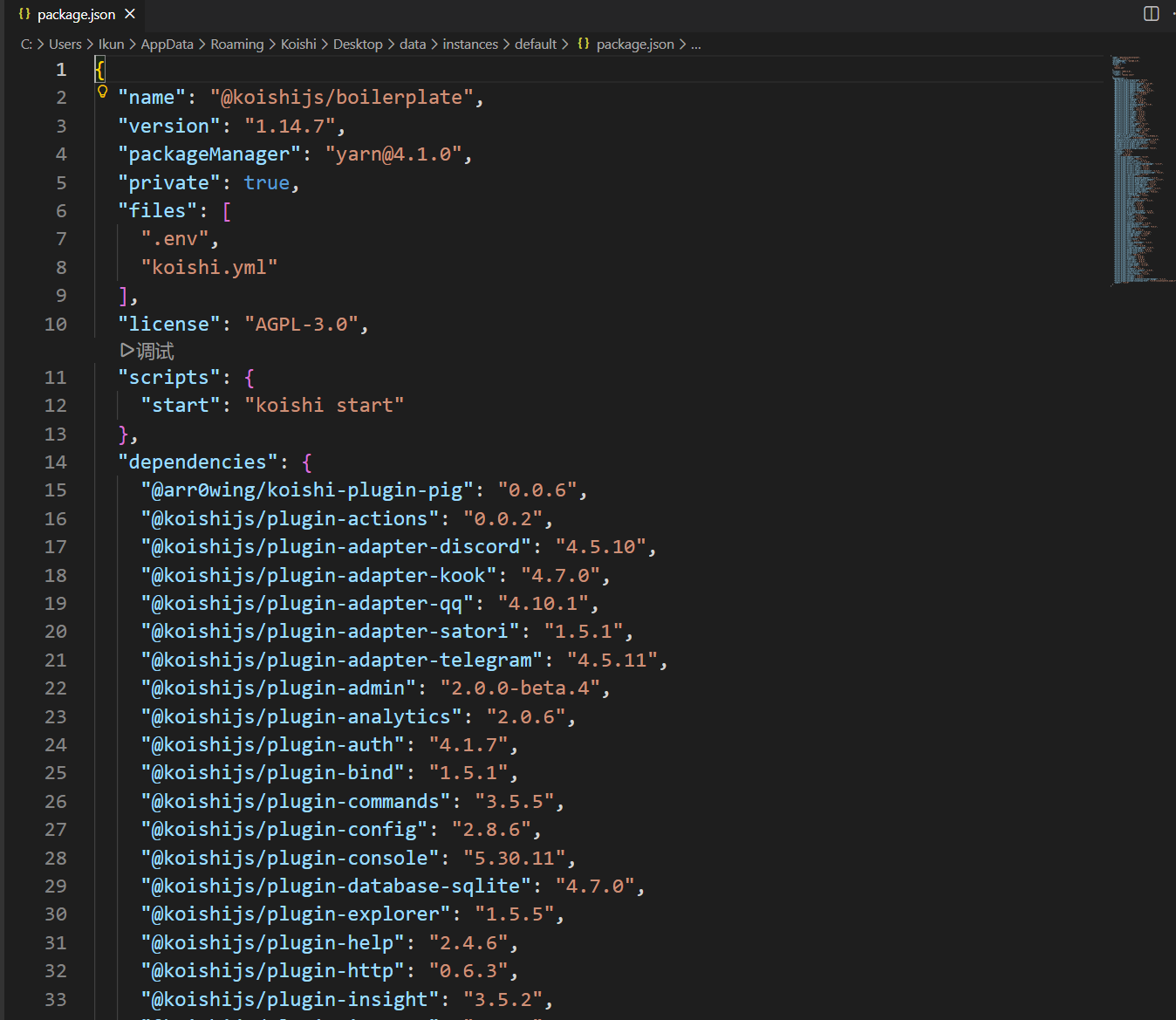The height and width of the screenshot is (1020, 1176).
Task: Click the split editor icon
Action: point(1151,14)
